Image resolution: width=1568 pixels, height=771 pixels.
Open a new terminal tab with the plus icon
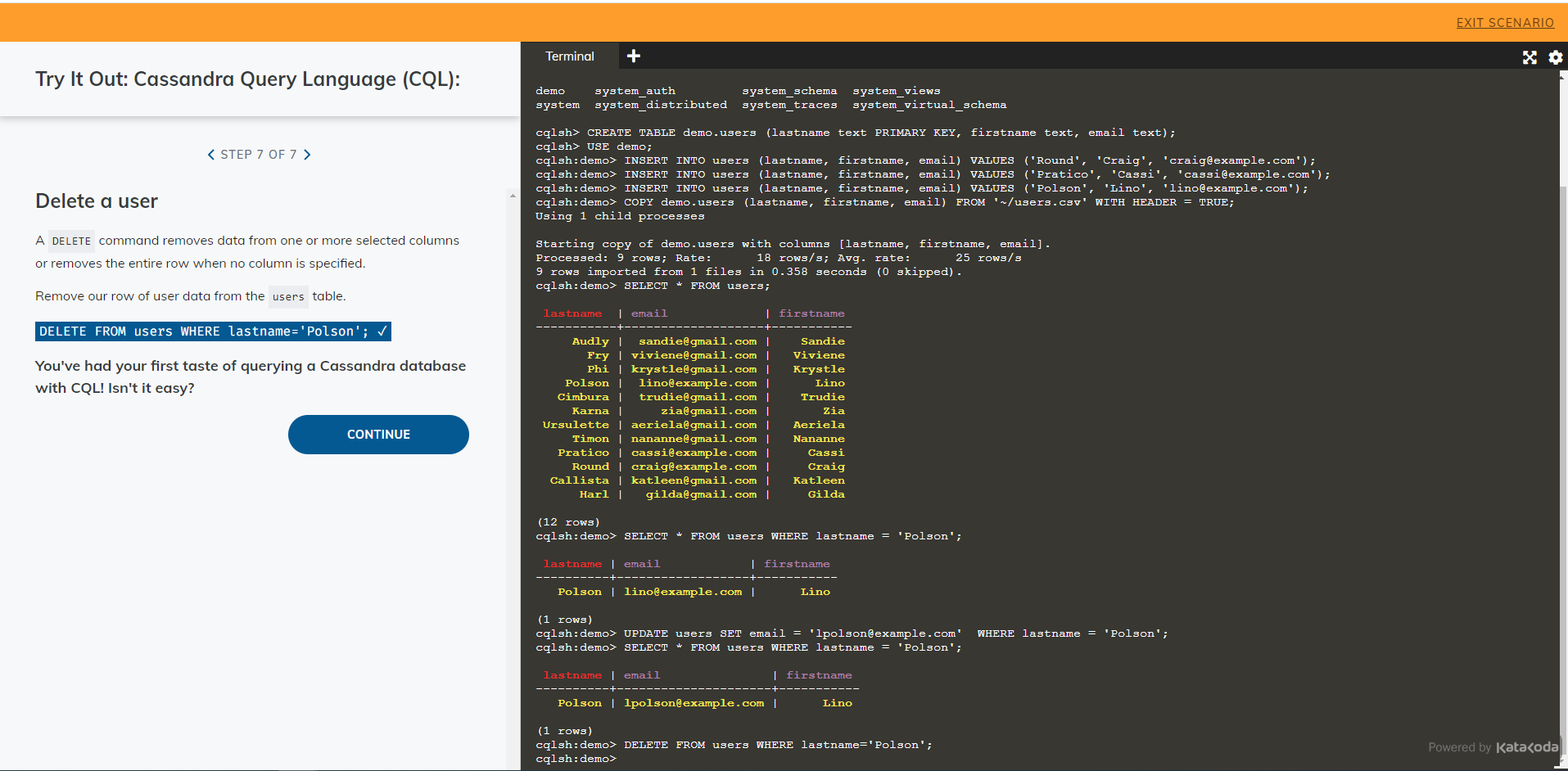pos(633,56)
